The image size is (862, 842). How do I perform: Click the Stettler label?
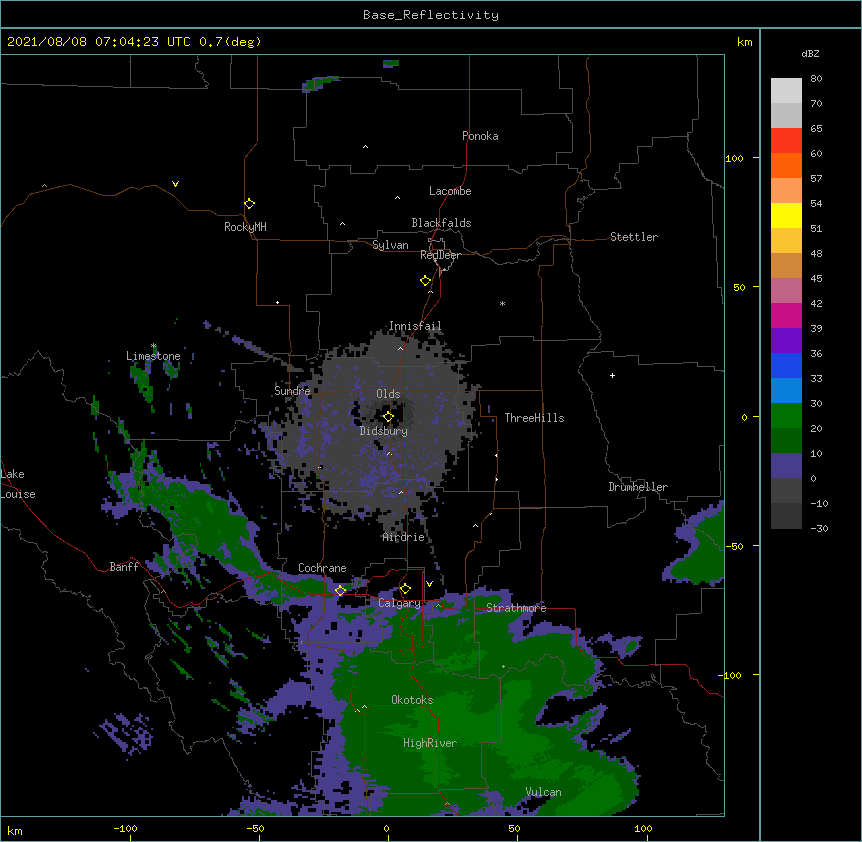[x=634, y=237]
